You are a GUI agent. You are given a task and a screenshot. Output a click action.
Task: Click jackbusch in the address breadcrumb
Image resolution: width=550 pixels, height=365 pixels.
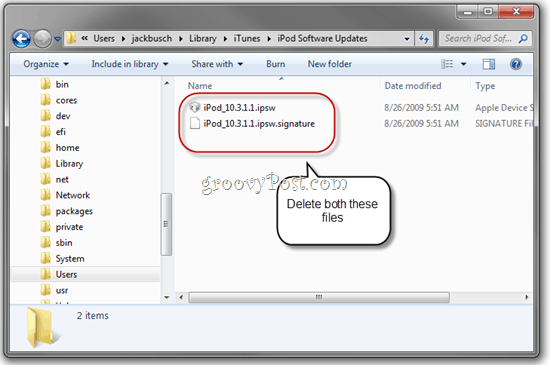[152, 39]
